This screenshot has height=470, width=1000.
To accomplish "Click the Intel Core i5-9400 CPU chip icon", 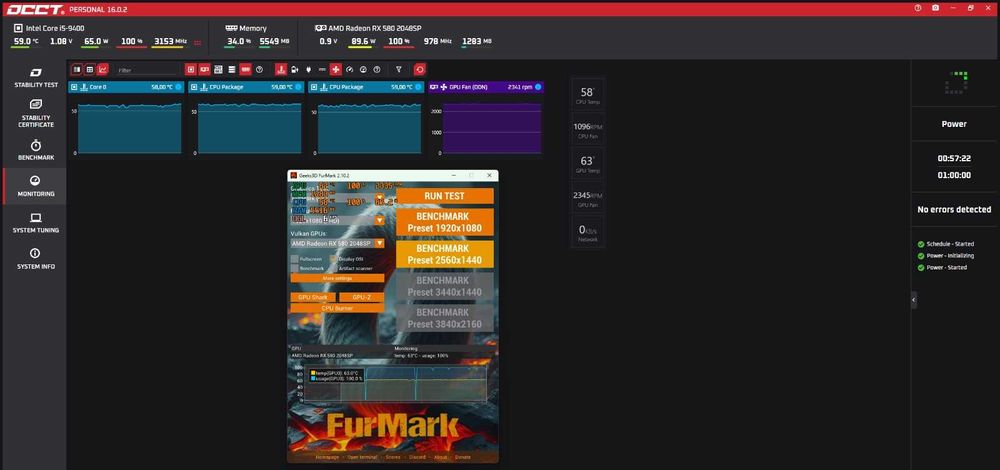I will coord(18,28).
